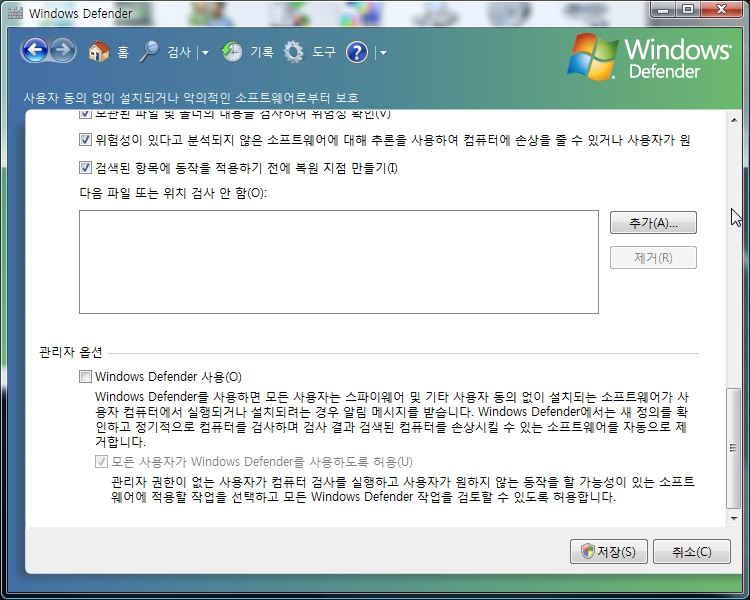750x600 pixels.
Task: Open History using the clock icon
Action: click(x=232, y=52)
